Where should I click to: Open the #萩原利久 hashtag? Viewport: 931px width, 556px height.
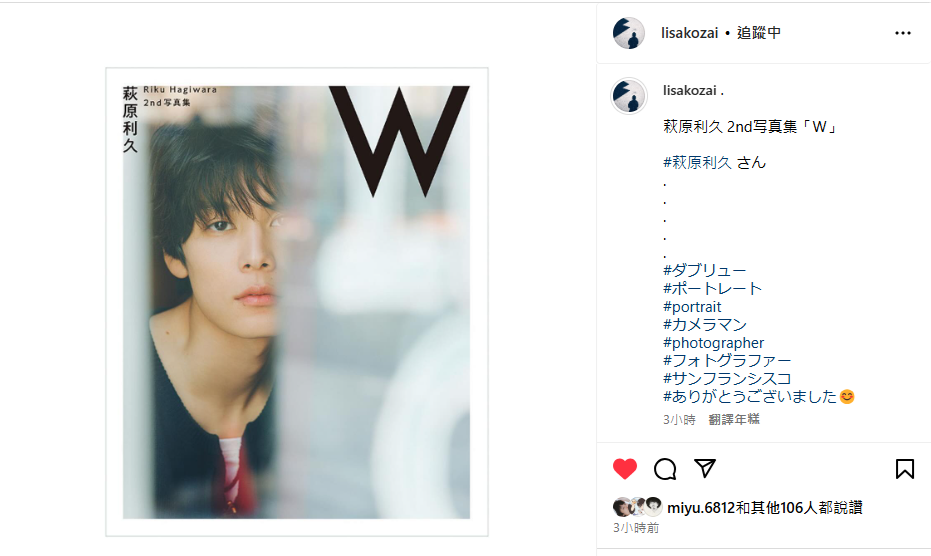(697, 163)
